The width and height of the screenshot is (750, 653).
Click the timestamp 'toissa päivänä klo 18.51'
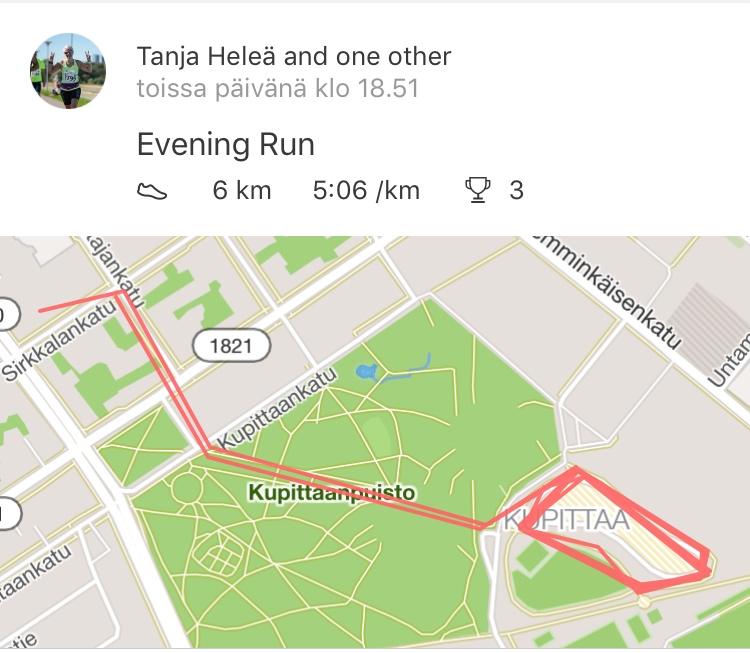pos(278,89)
